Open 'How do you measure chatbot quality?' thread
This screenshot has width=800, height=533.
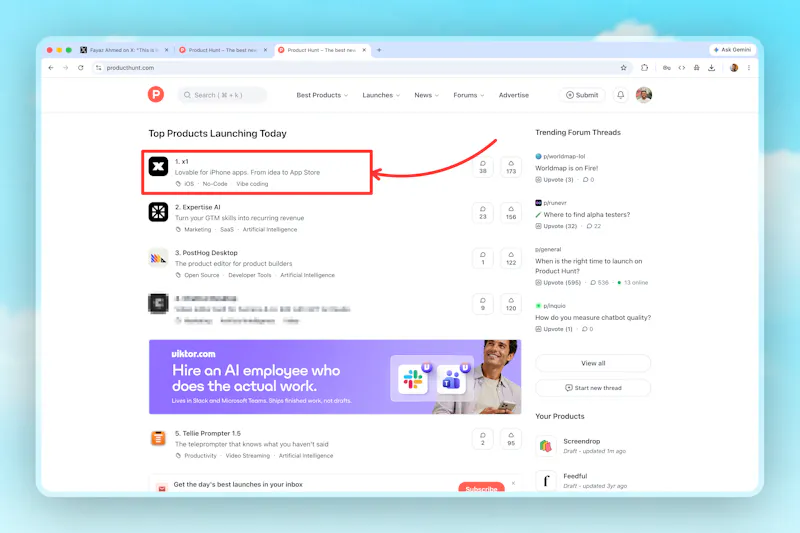tap(593, 317)
